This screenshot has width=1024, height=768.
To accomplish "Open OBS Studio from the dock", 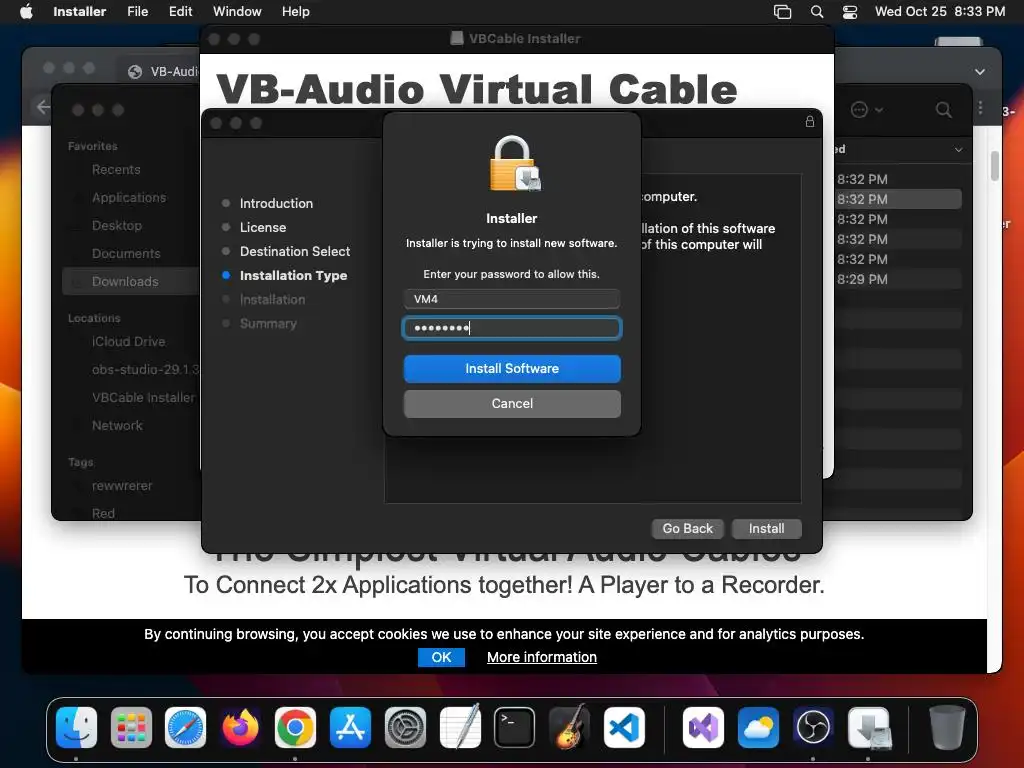I will pyautogui.click(x=813, y=727).
